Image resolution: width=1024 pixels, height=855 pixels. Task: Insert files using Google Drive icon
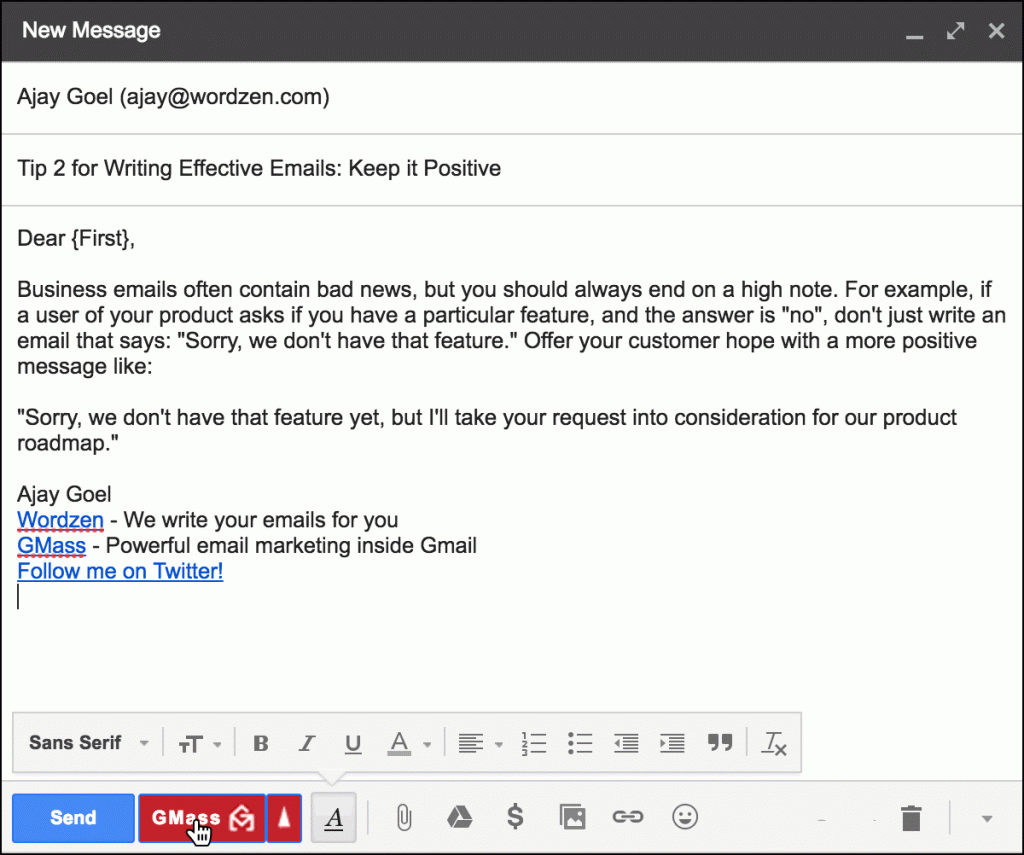(459, 818)
